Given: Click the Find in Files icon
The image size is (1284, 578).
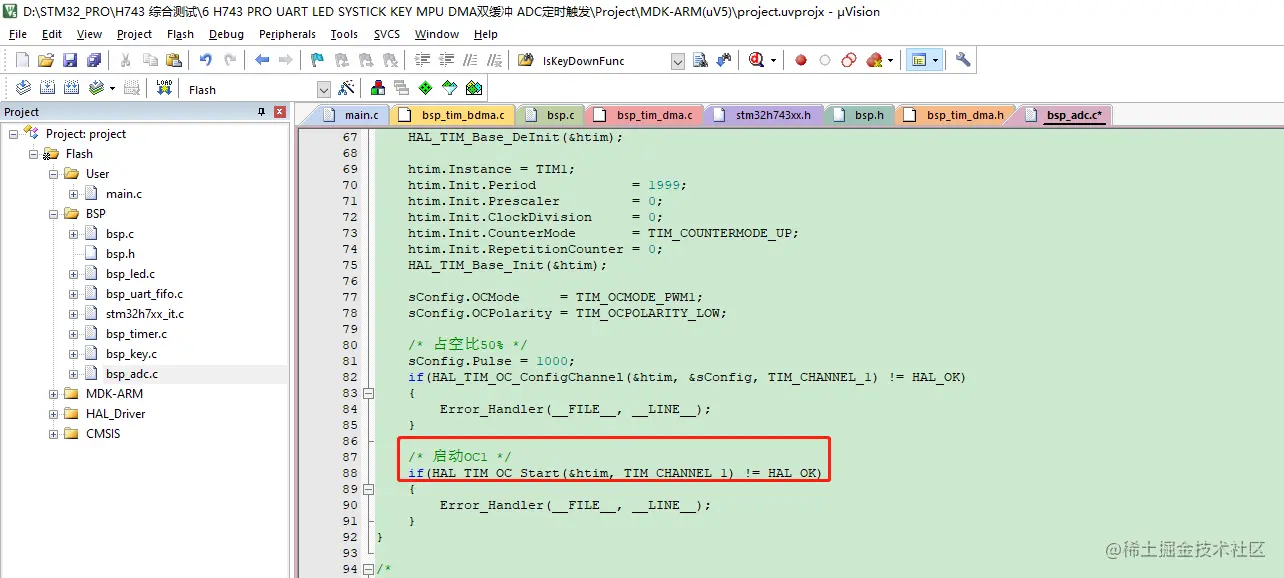Looking at the screenshot, I should coord(525,60).
